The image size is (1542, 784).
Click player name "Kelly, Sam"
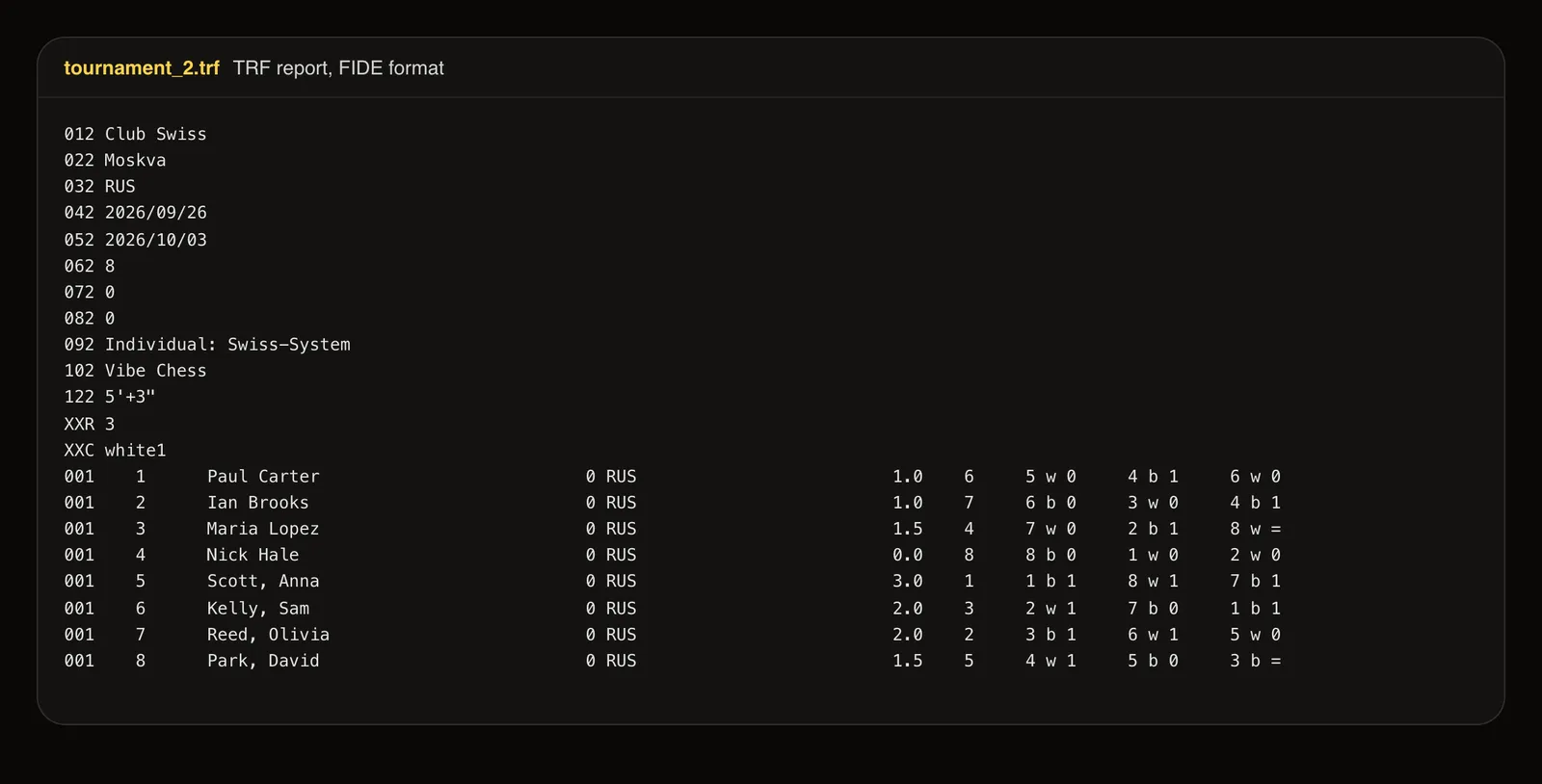258,608
